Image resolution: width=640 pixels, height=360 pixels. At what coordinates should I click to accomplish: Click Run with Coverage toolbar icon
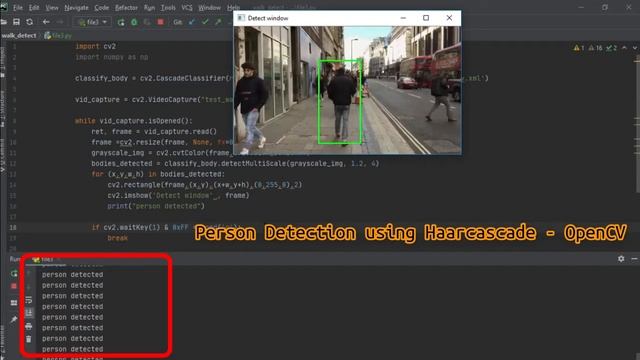coord(147,22)
